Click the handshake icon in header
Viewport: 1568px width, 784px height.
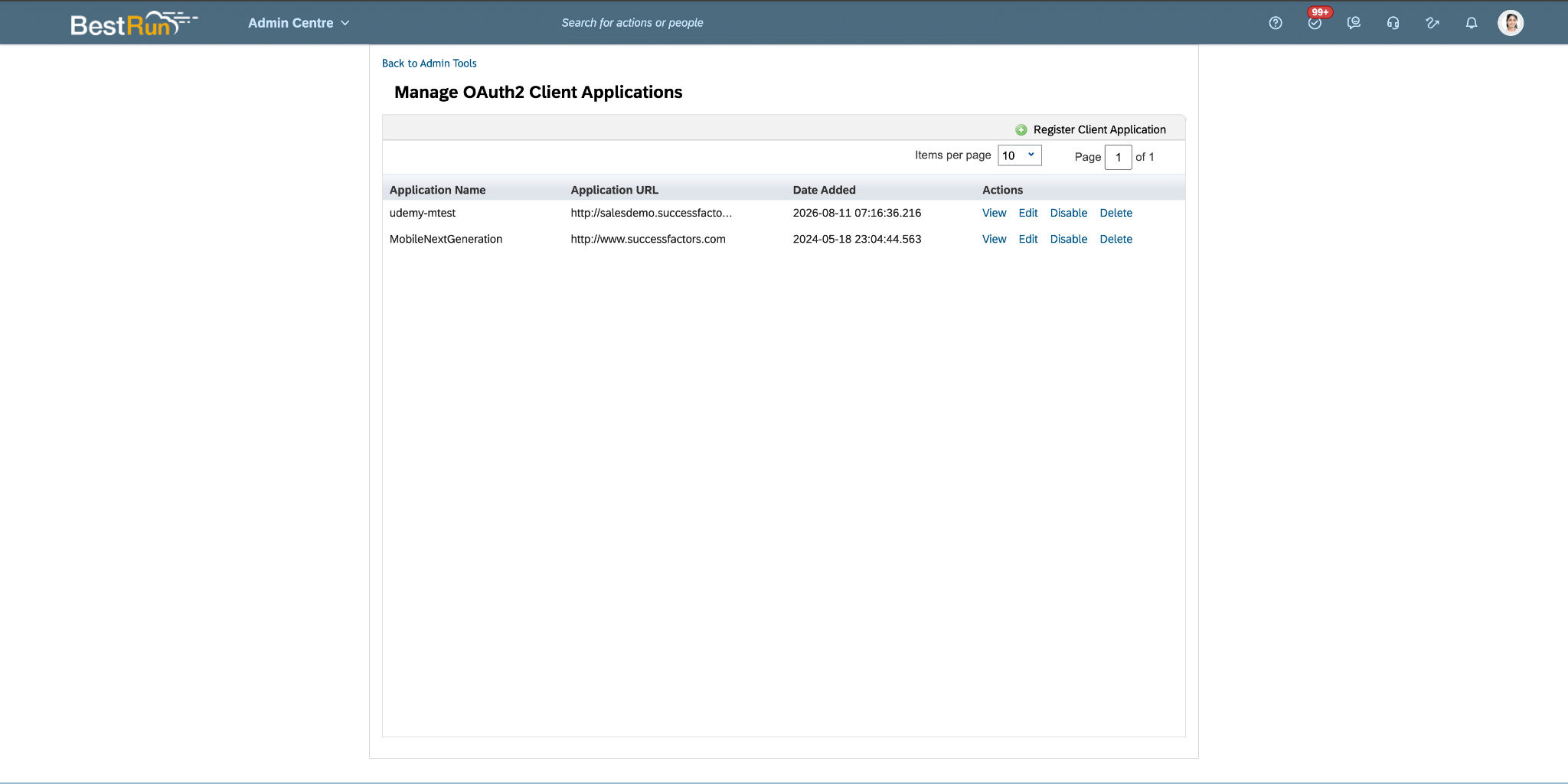pyautogui.click(x=1432, y=23)
